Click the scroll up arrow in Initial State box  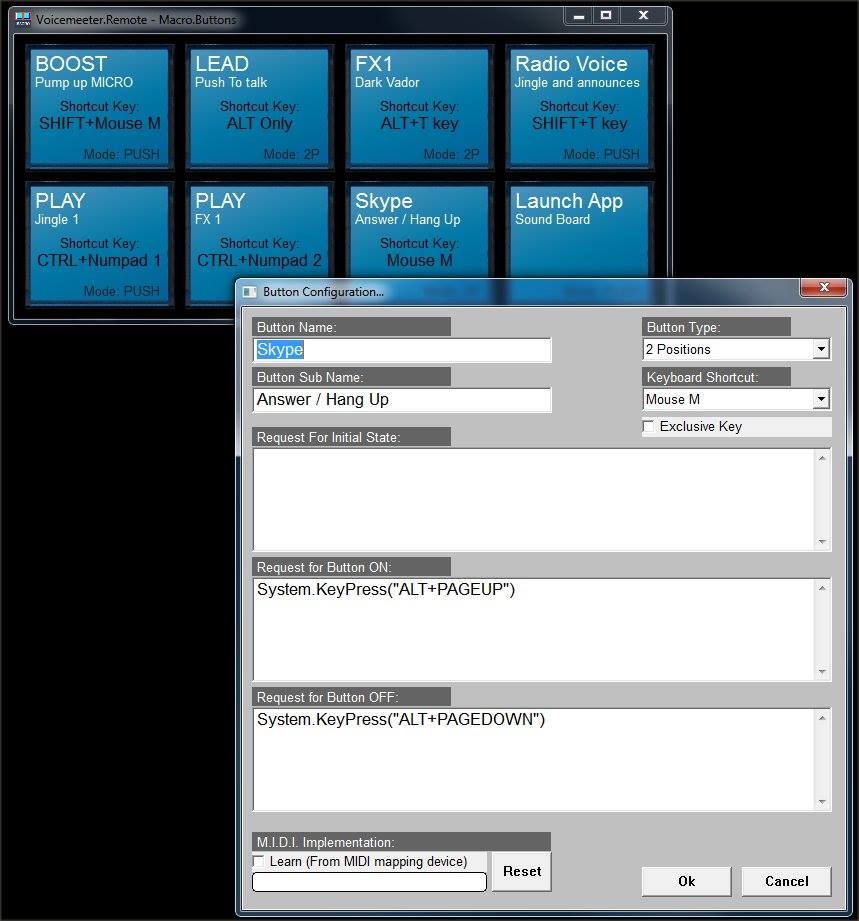(822, 458)
